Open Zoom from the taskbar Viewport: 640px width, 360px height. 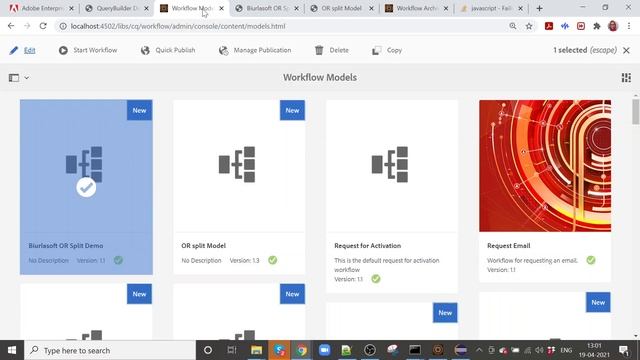coord(324,350)
